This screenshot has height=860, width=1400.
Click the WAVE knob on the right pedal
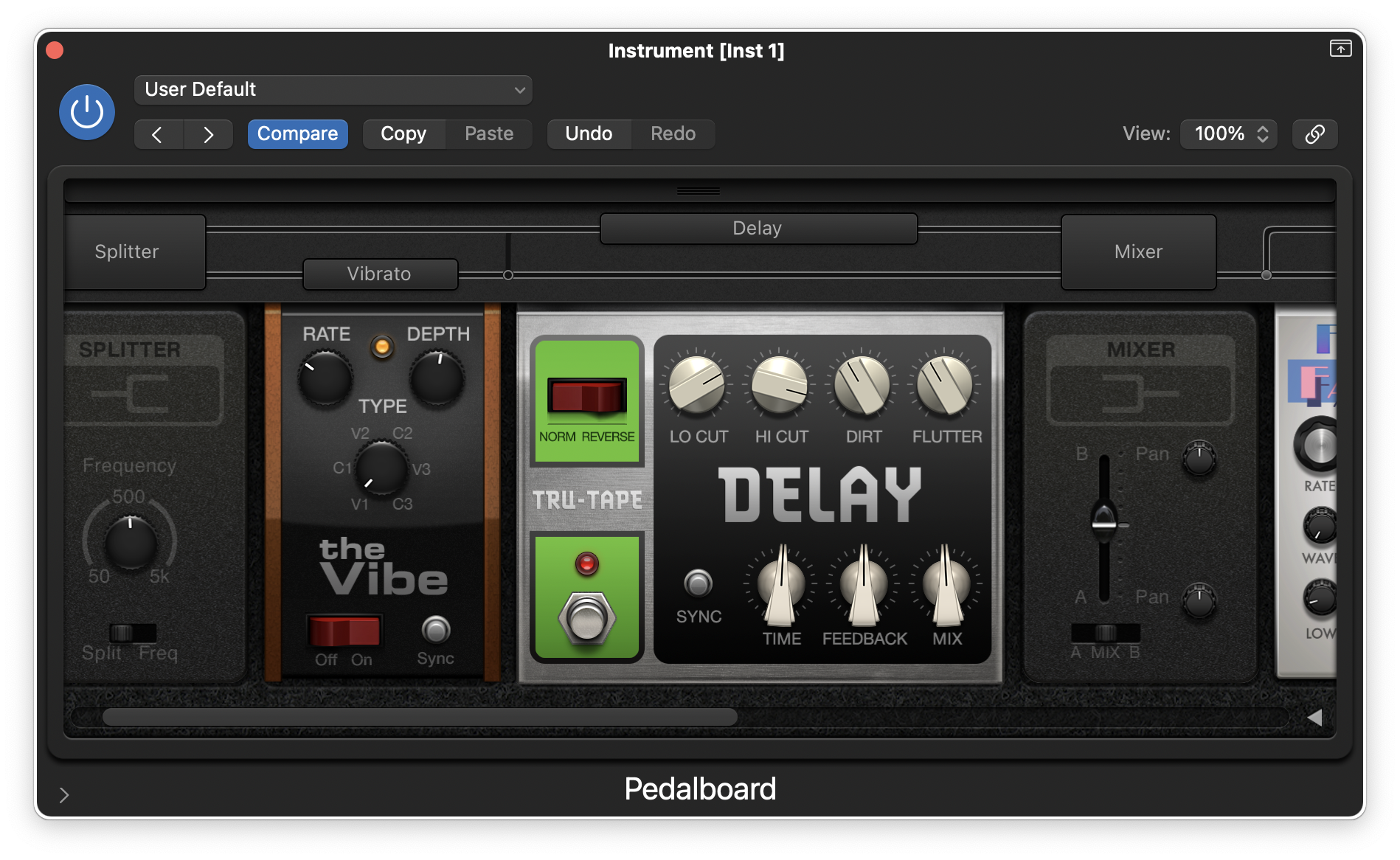point(1320,525)
